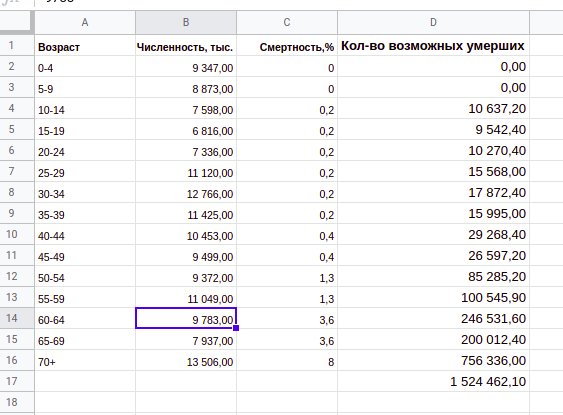Viewport: 563px width, 415px height.
Task: Select column D header
Action: click(433, 22)
